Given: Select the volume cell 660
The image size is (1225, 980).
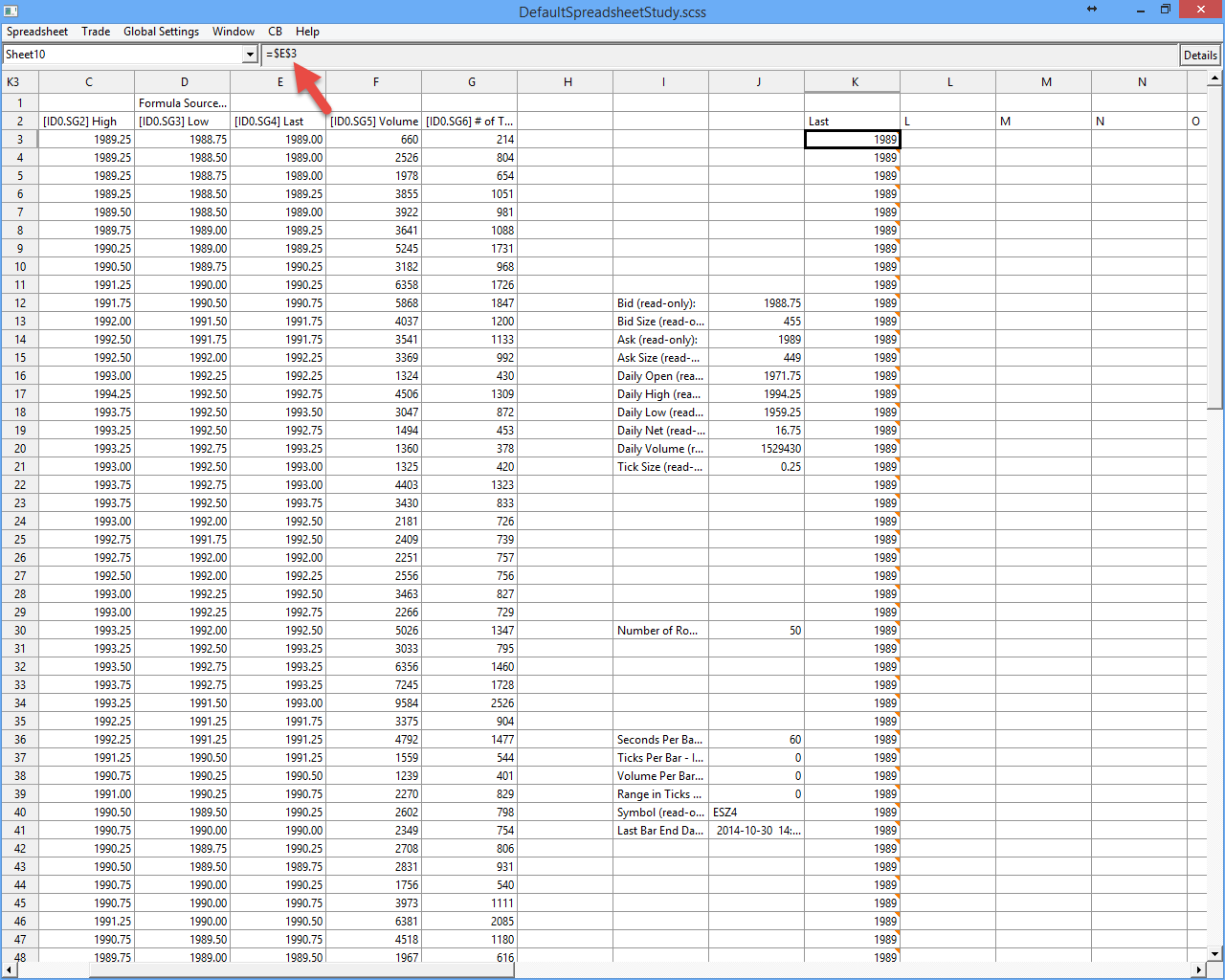Looking at the screenshot, I should pos(374,140).
